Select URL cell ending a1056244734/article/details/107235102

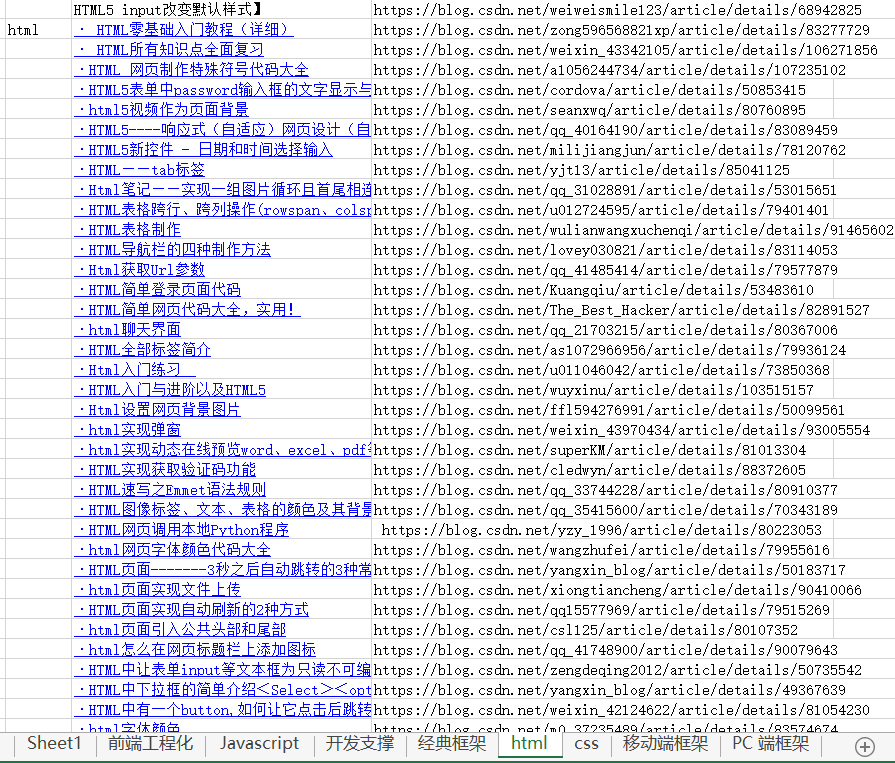610,70
